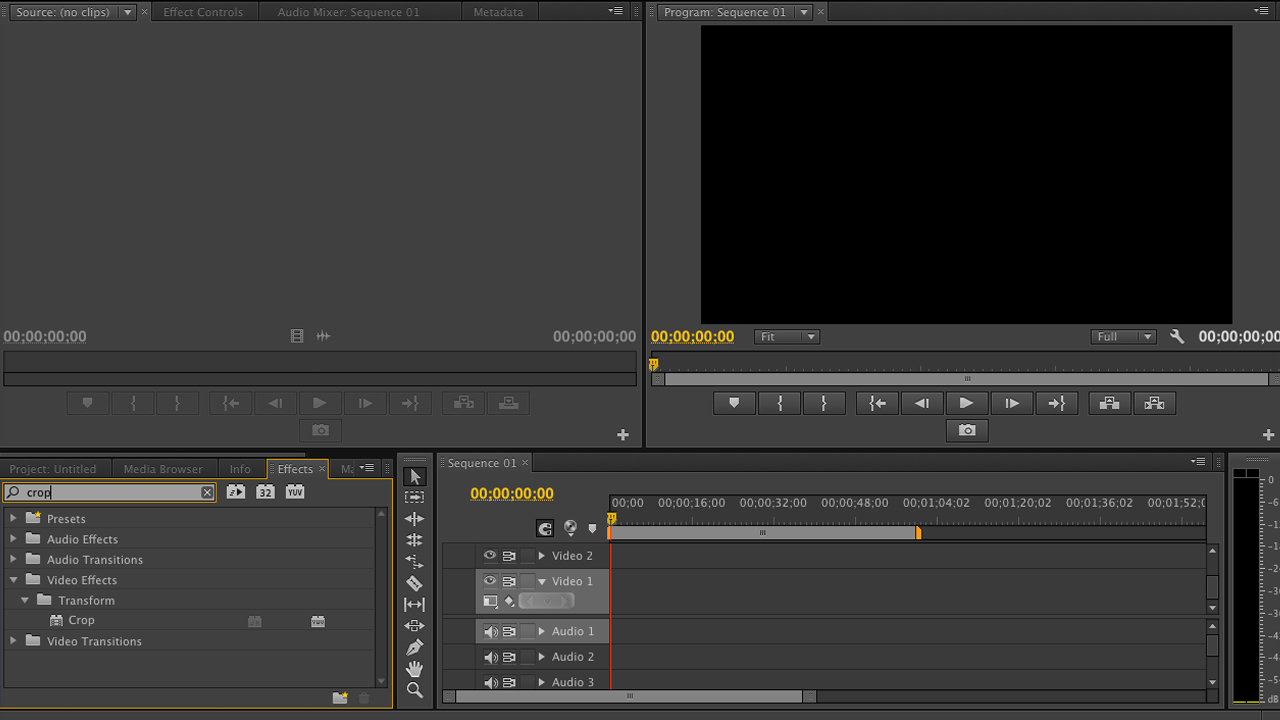The width and height of the screenshot is (1280, 720).
Task: Open Program monitor settings wrench
Action: tap(1177, 337)
